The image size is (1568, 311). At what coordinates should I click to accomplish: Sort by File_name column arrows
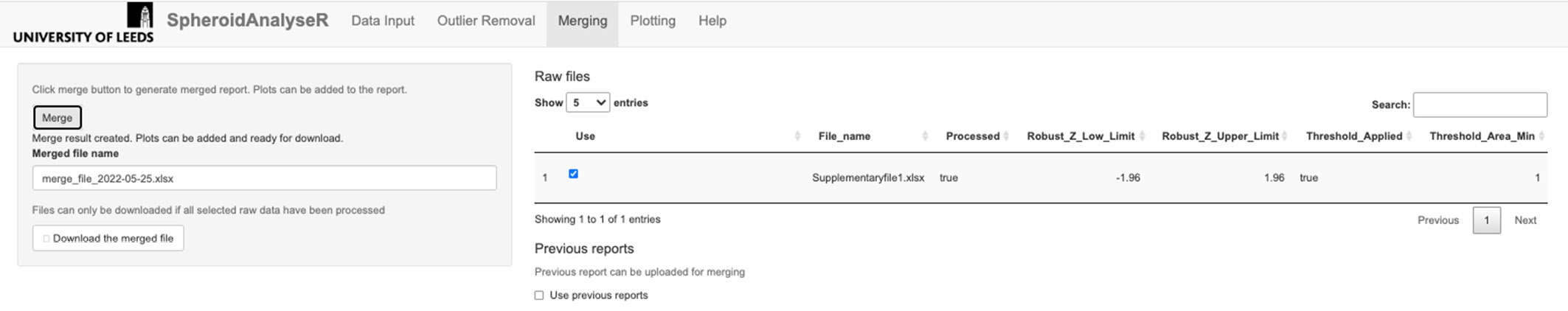(925, 136)
